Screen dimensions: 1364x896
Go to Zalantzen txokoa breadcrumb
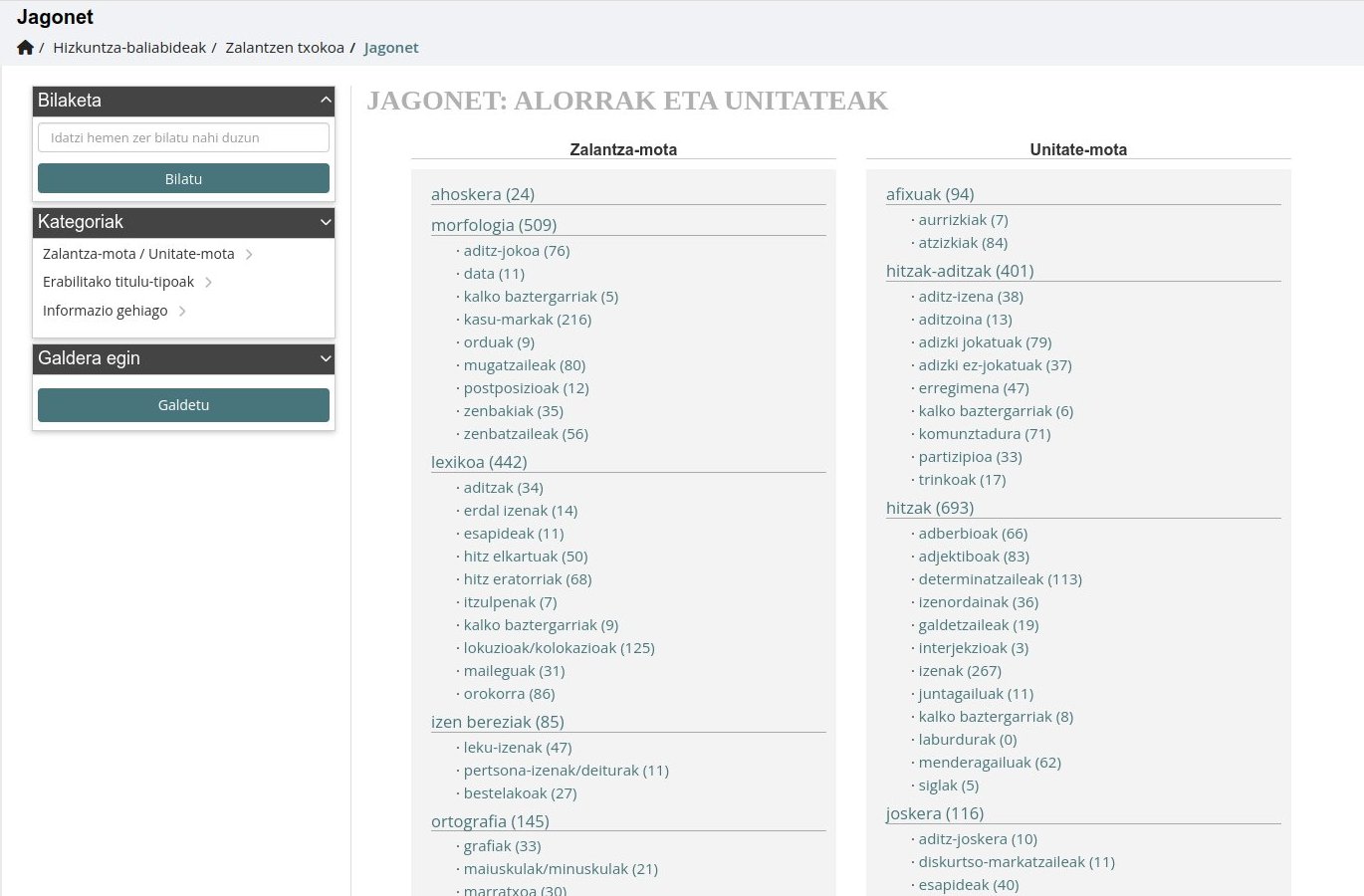click(285, 48)
